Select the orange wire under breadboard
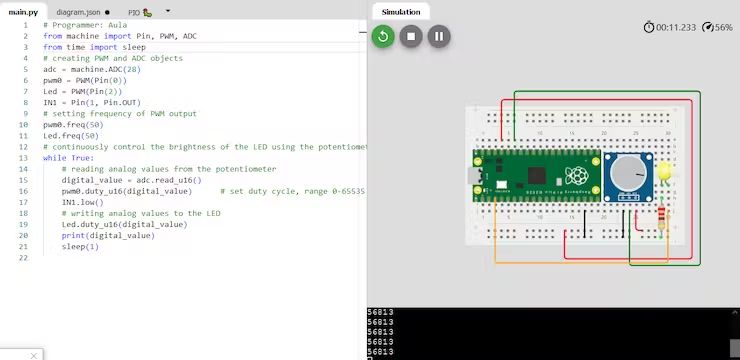The height and width of the screenshot is (360, 740). click(581, 262)
